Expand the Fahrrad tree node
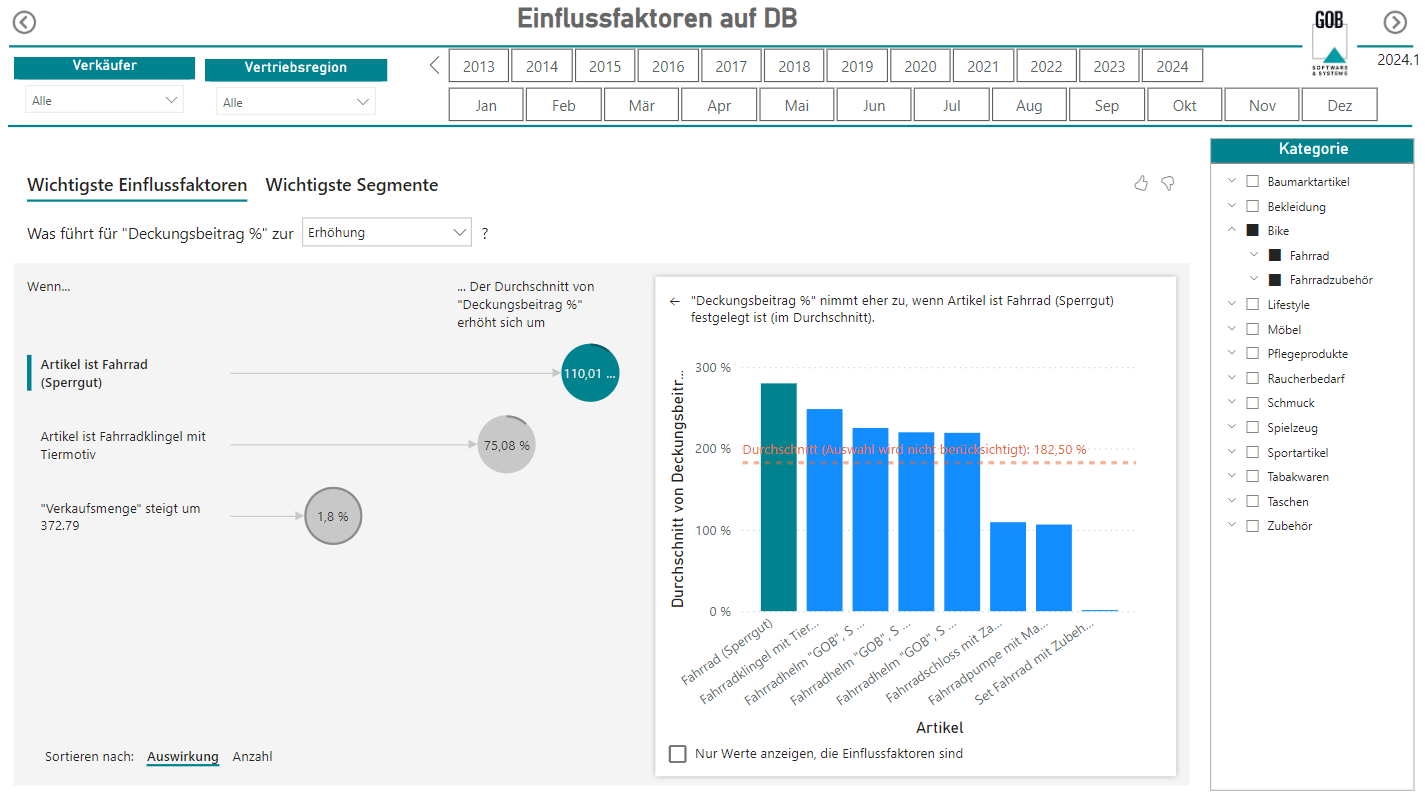The image size is (1425, 807). pyautogui.click(x=1254, y=256)
